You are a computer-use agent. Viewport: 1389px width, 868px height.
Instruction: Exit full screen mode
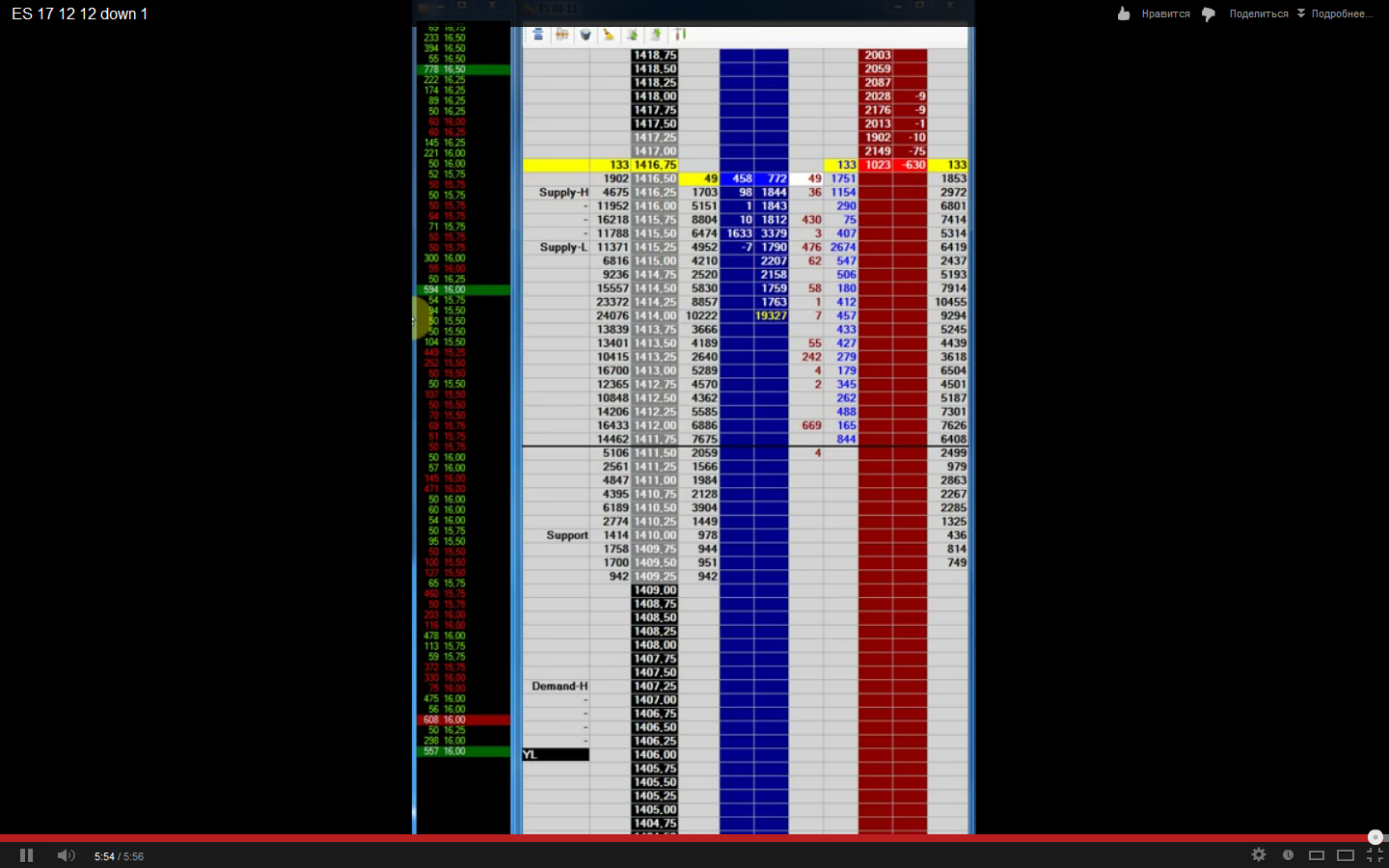pyautogui.click(x=1375, y=855)
